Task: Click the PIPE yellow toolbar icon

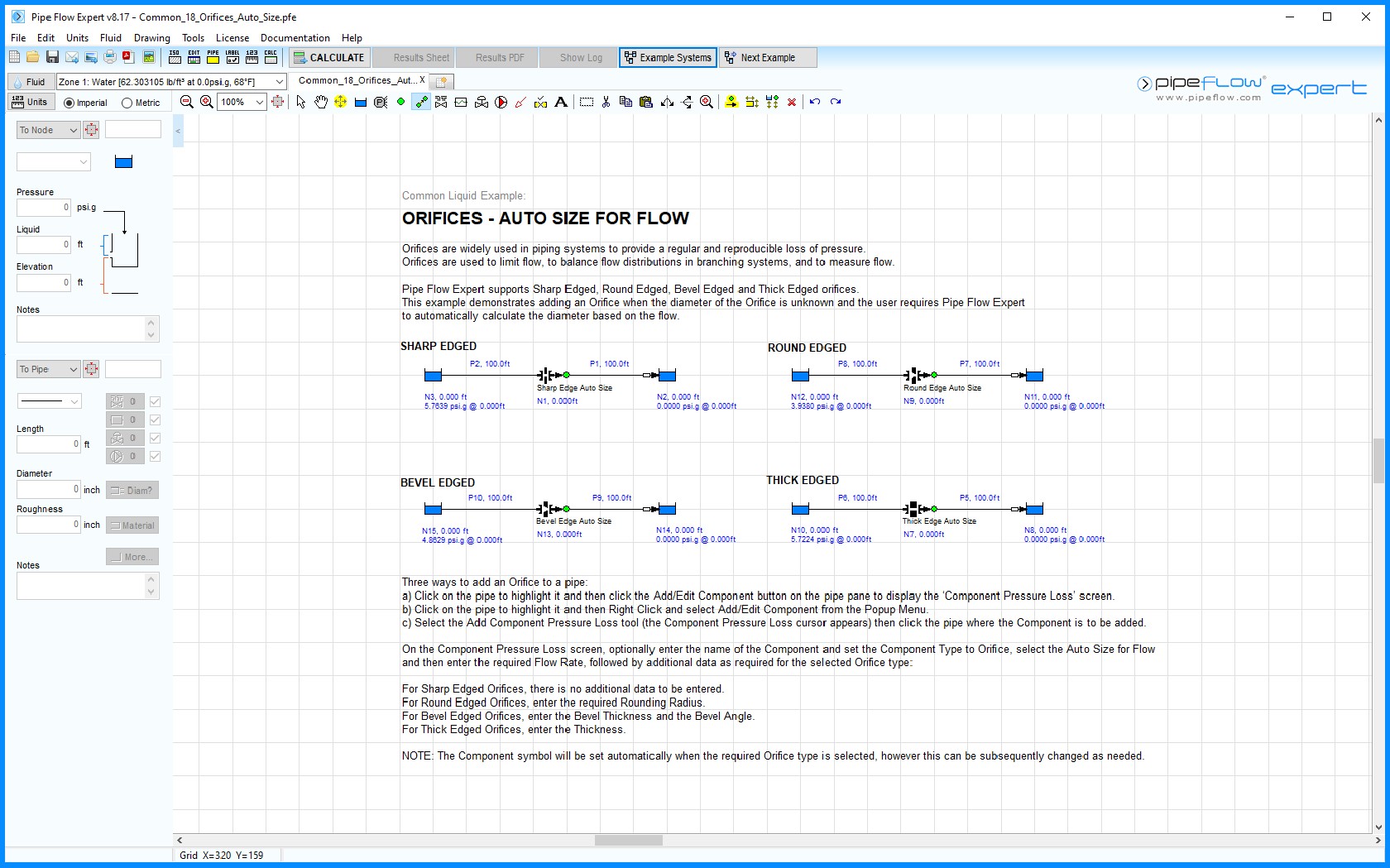Action: coord(213,57)
